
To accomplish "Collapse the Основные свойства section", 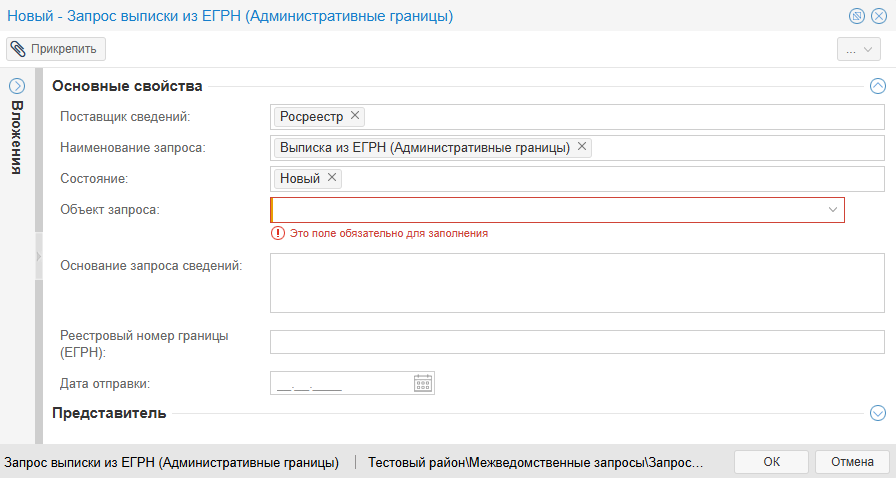I will click(x=878, y=86).
